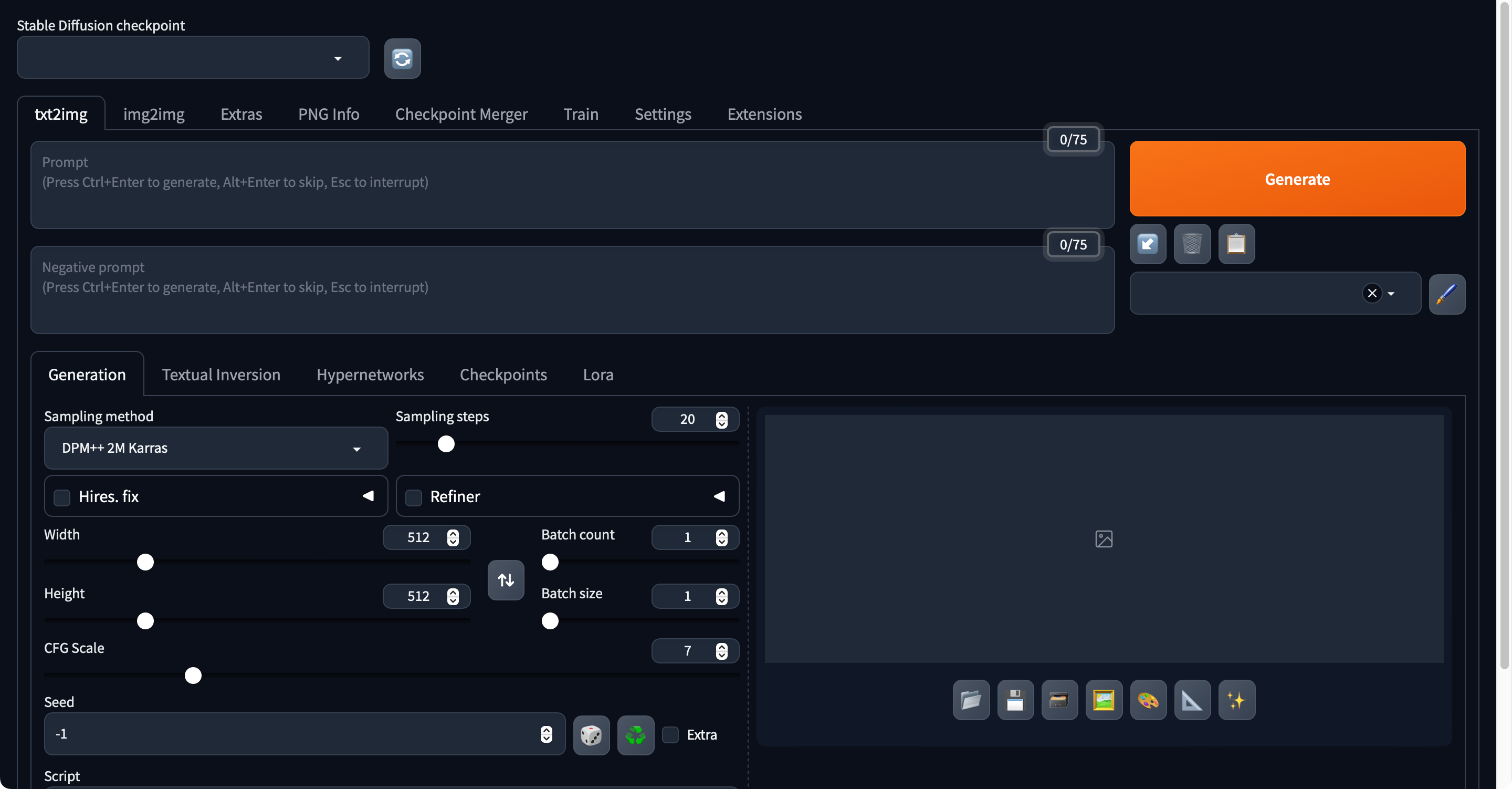The height and width of the screenshot is (789, 1512).
Task: Click the read generation parameters arrow icon
Action: pyautogui.click(x=1148, y=243)
